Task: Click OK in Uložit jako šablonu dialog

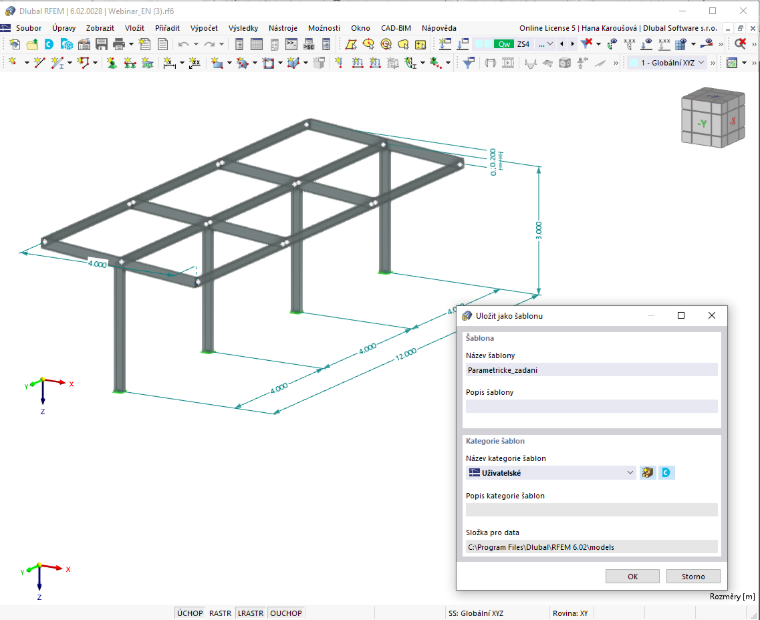Action: coord(633,576)
